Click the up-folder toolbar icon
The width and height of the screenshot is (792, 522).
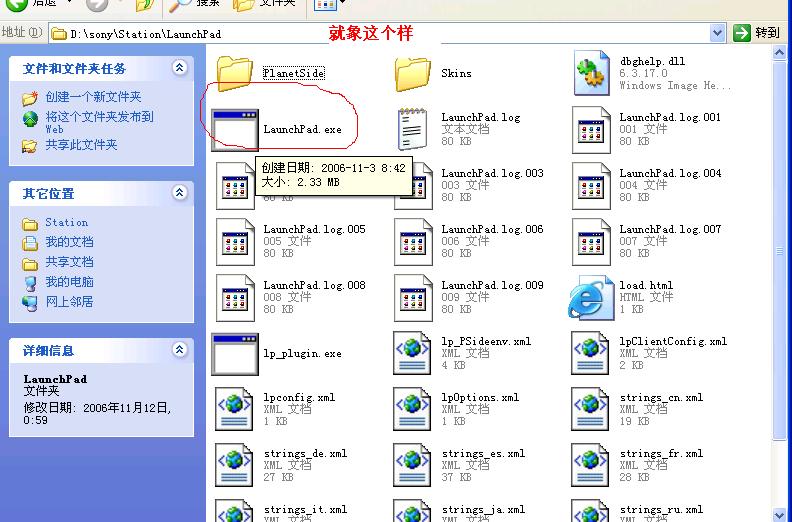click(146, 5)
